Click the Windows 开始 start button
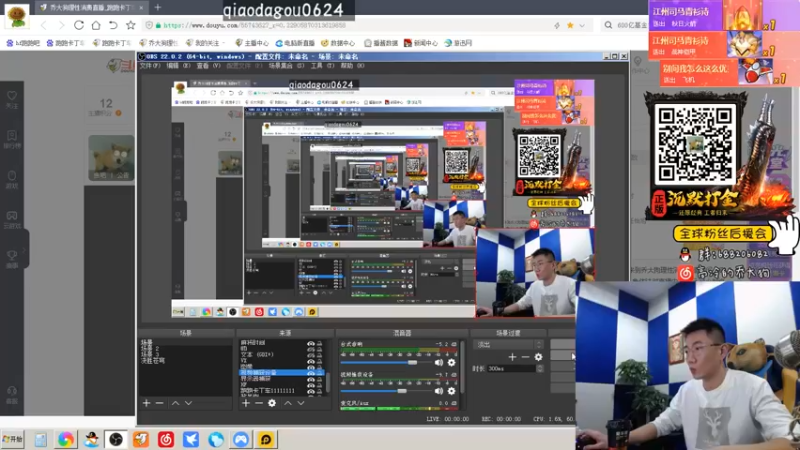800x450 pixels. [x=13, y=439]
